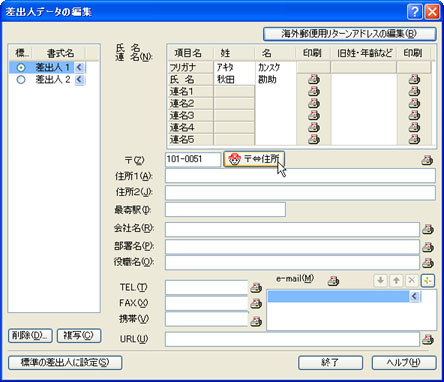This screenshot has height=382, width=444.
Task: Click 〒⇔住所 conversion button
Action: click(x=254, y=159)
